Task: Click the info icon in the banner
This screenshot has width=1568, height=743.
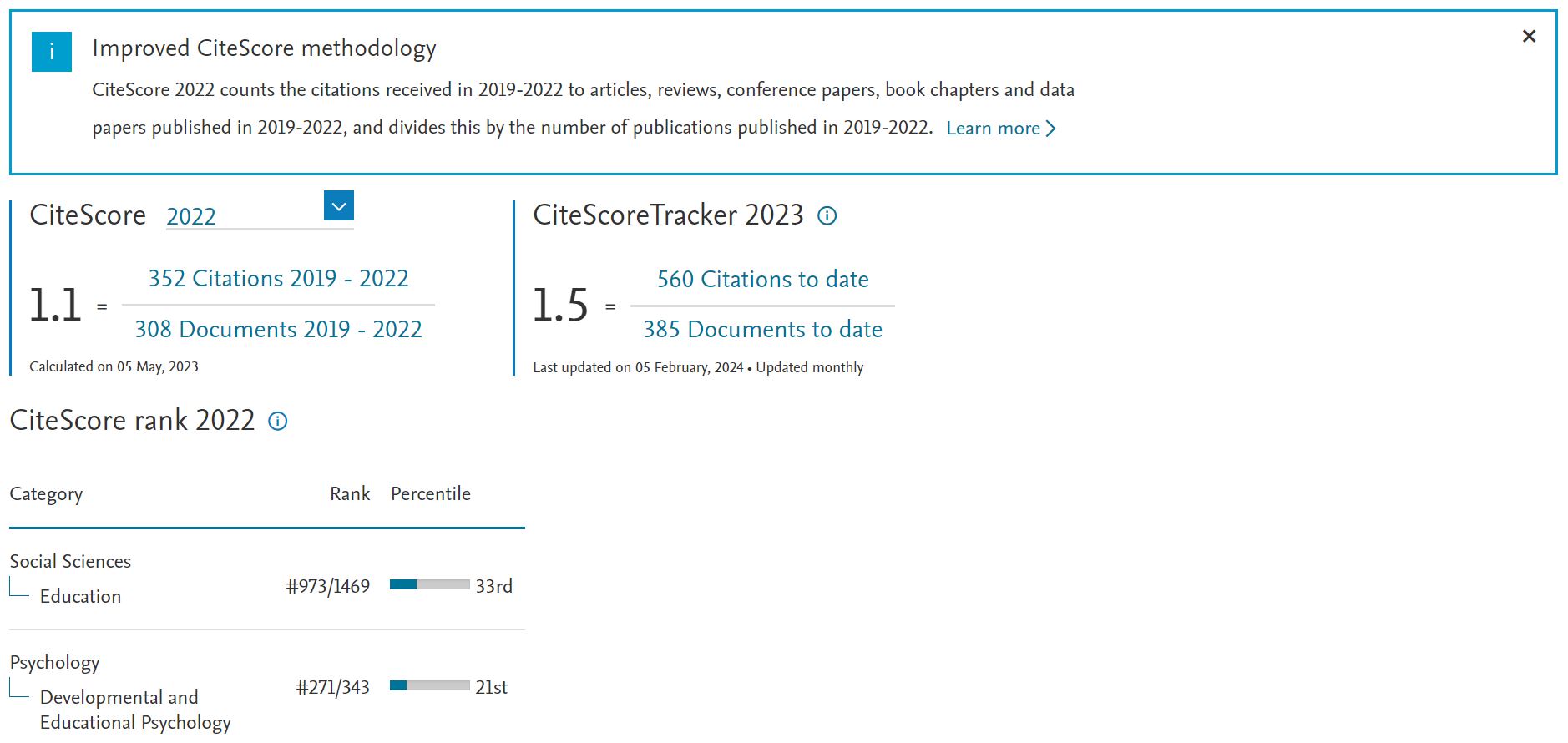Action: (52, 52)
